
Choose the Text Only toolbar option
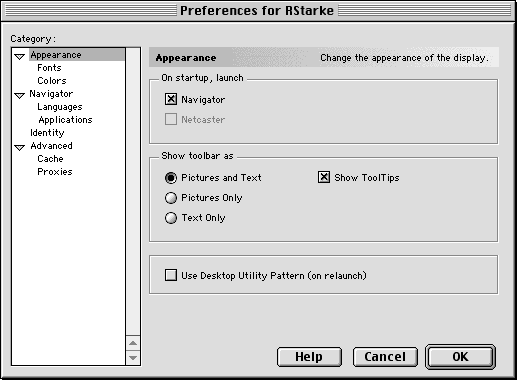coord(171,218)
